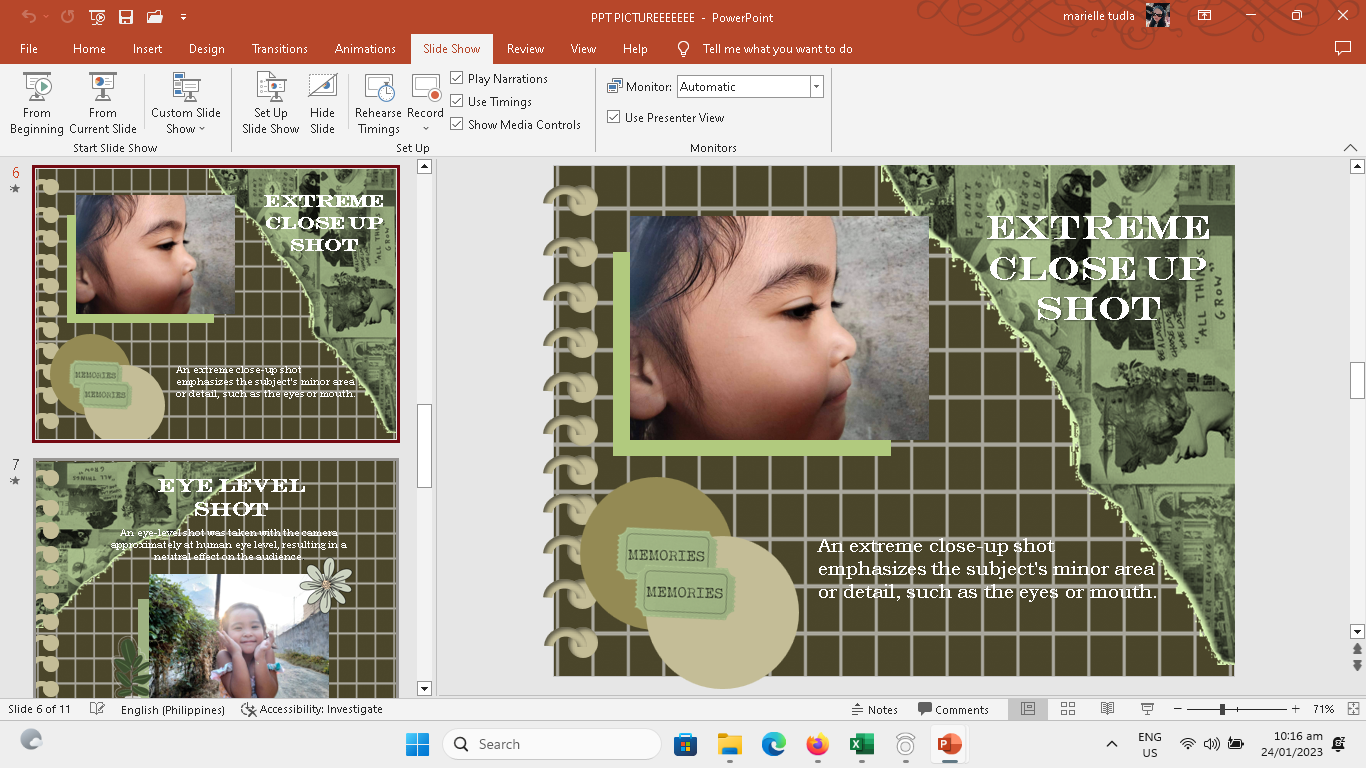Start show From Current Slide
The width and height of the screenshot is (1366, 768).
[103, 103]
